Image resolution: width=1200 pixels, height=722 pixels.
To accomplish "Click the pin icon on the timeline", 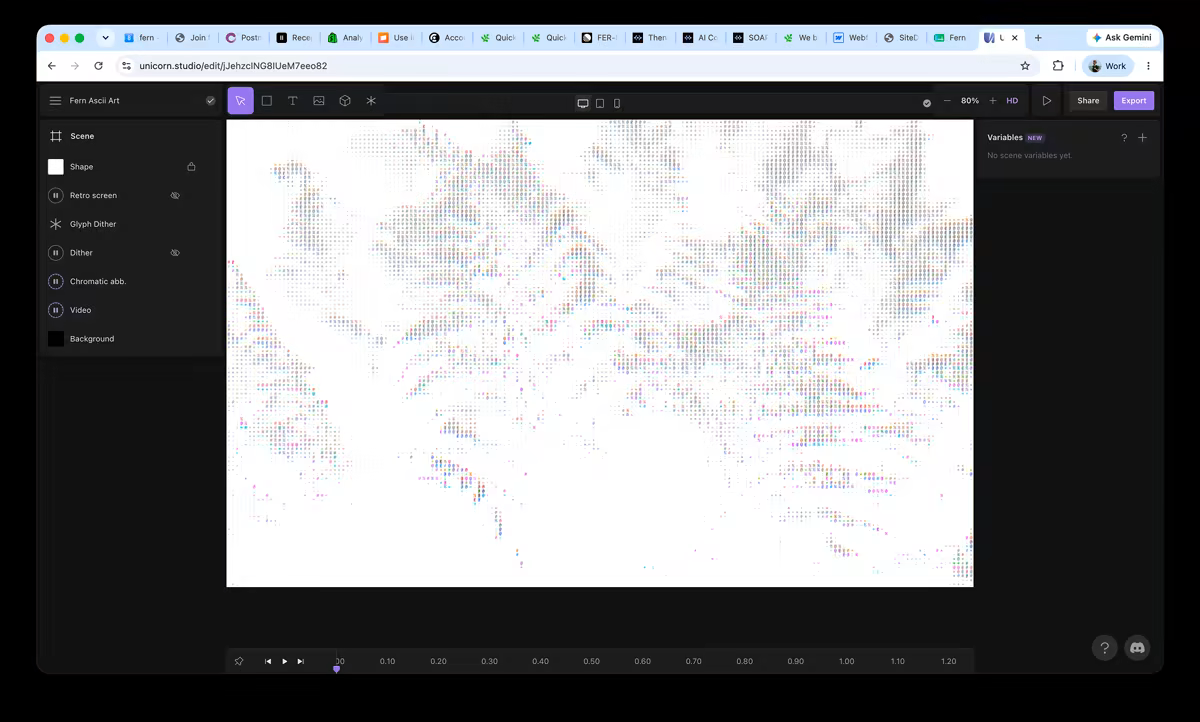I will (x=239, y=661).
